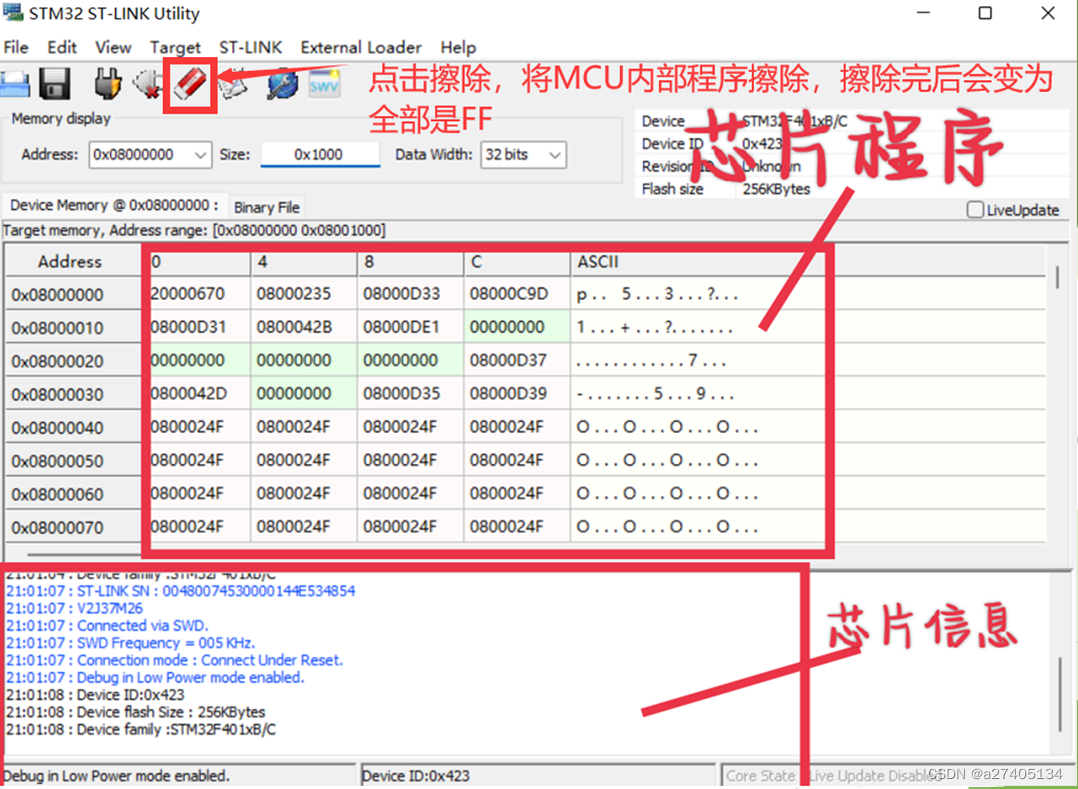
Task: Click address row 0x08000040
Action: click(x=73, y=427)
